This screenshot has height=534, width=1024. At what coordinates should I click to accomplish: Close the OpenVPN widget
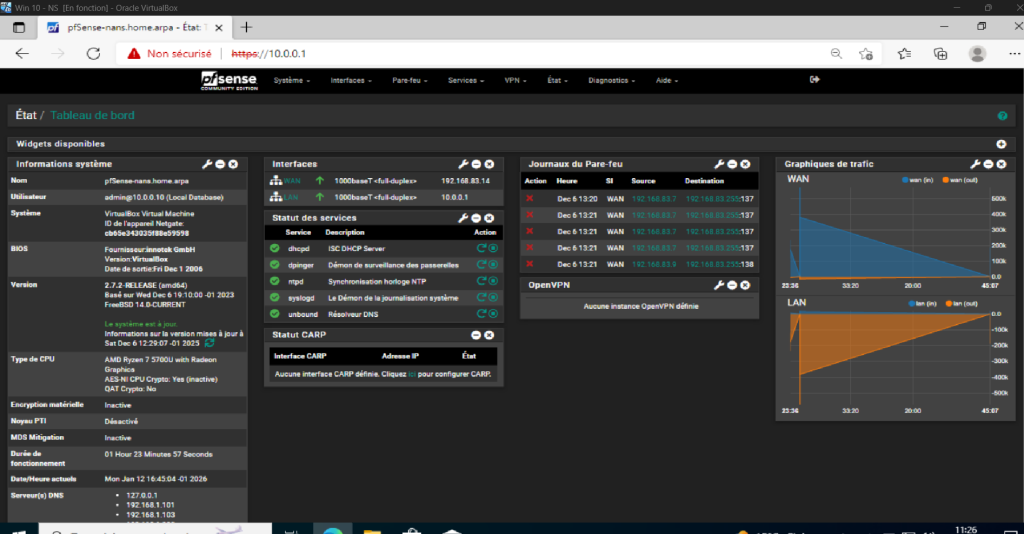(x=745, y=285)
